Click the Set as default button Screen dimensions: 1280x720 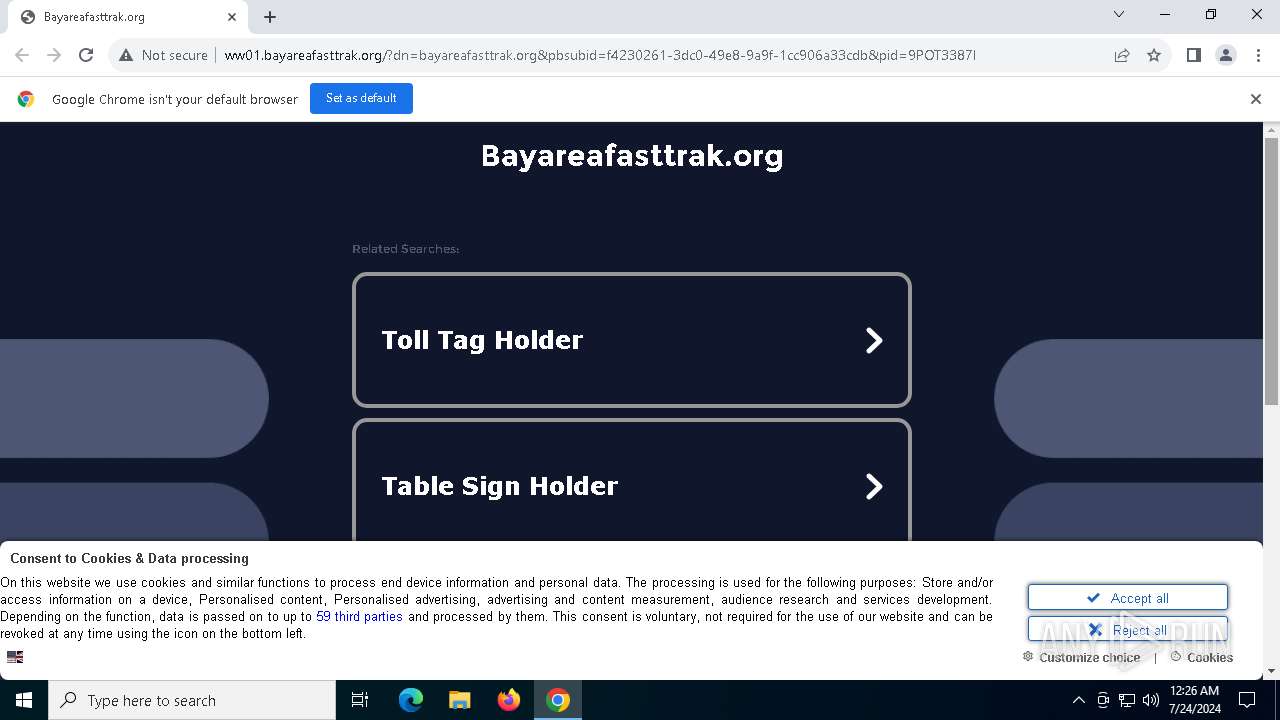tap(361, 98)
